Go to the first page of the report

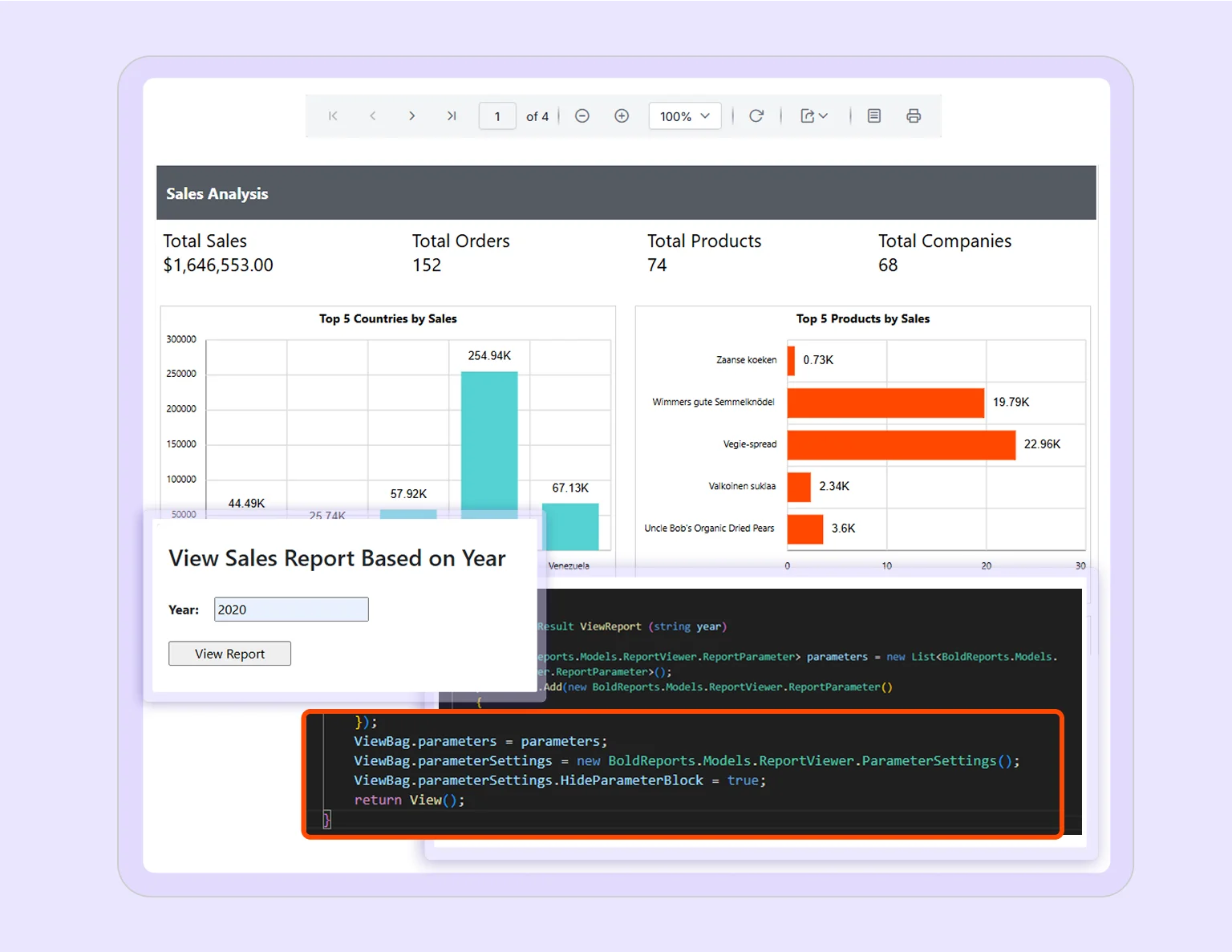coord(332,115)
